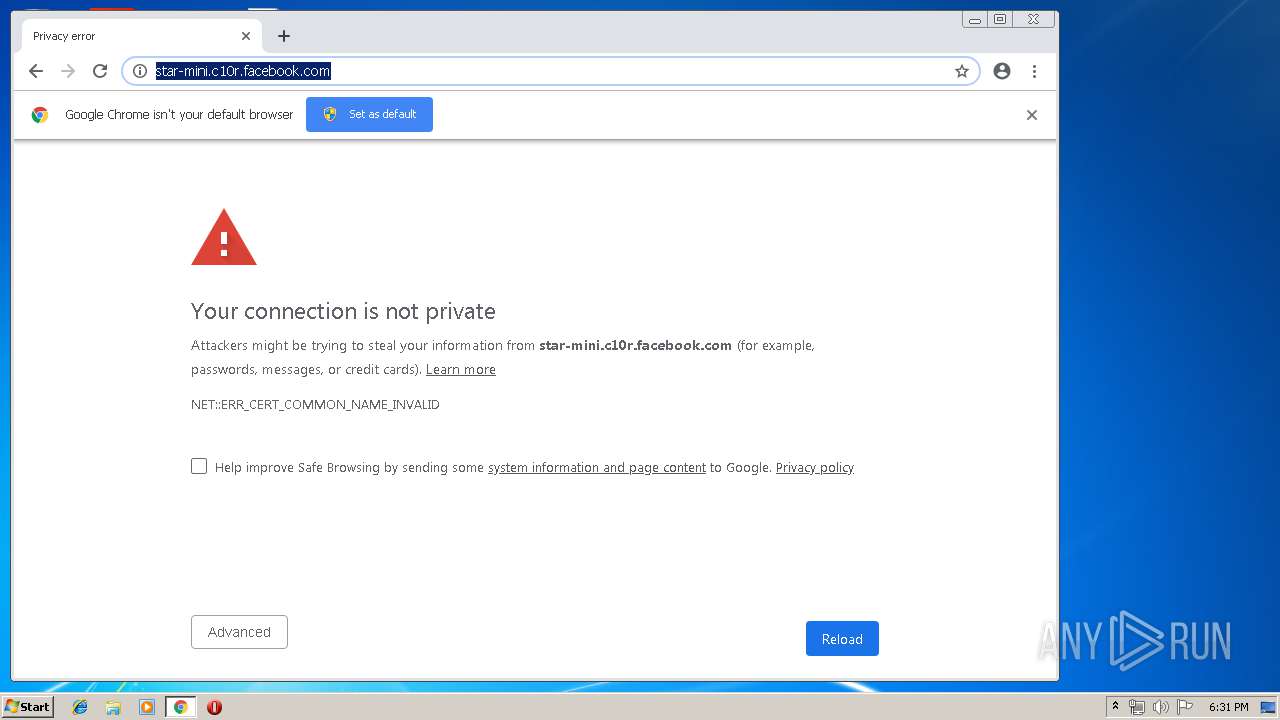Open Chrome three-dot menu

[x=1034, y=71]
